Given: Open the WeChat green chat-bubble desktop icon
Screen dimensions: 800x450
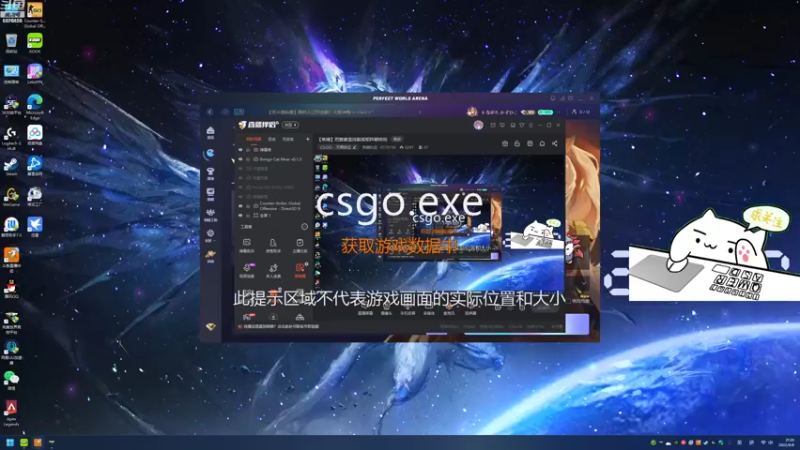Looking at the screenshot, I should click(11, 380).
